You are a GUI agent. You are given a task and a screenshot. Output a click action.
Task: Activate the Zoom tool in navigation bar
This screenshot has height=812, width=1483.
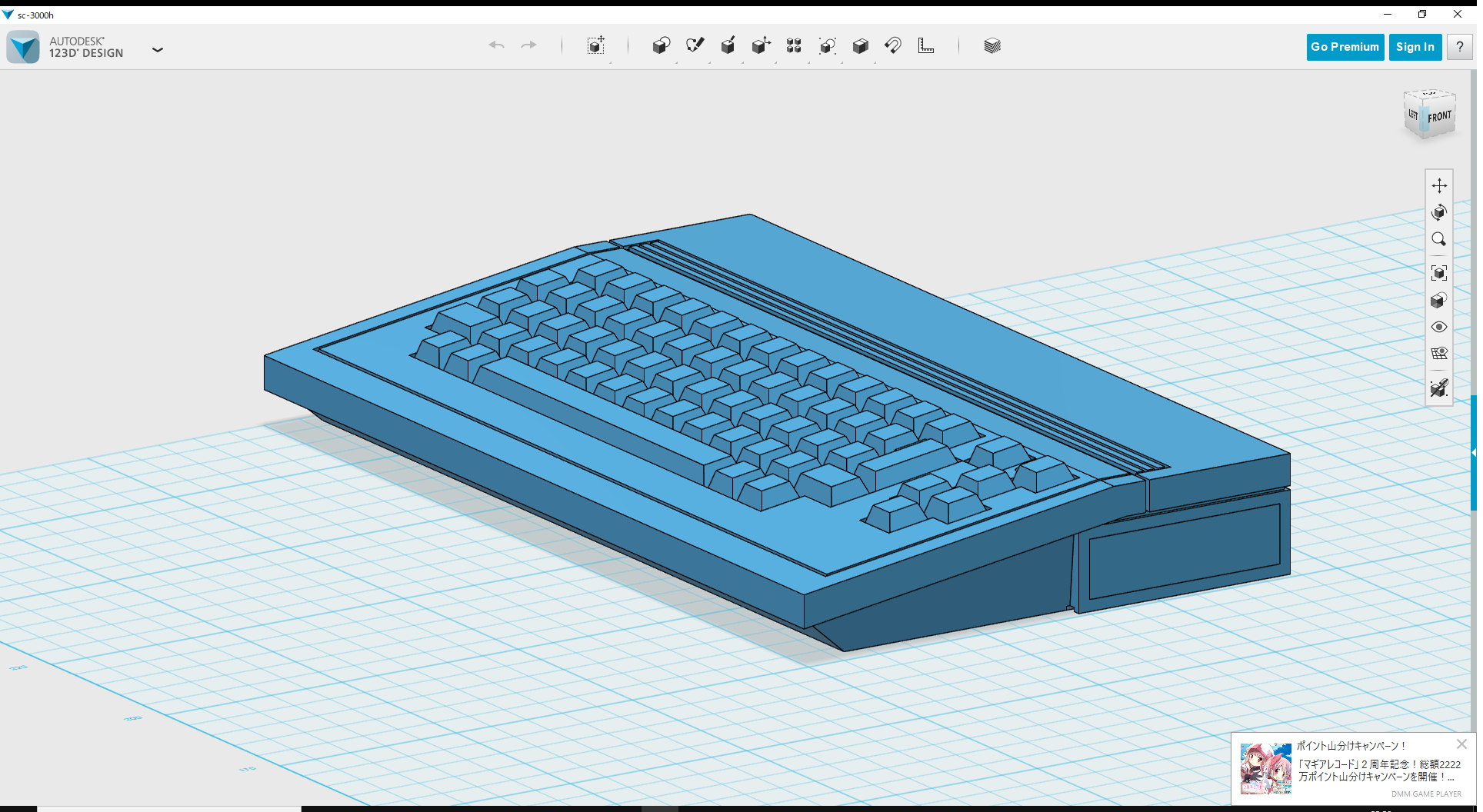[x=1439, y=240]
